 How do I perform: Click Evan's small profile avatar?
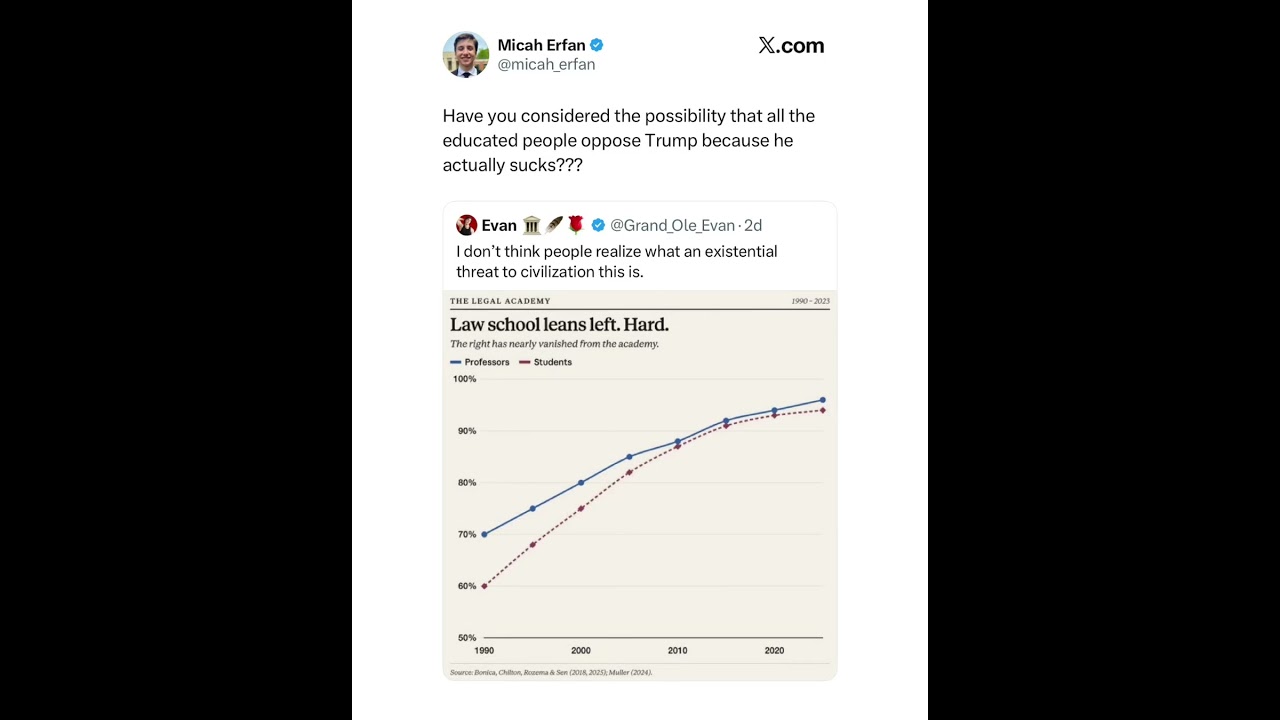[466, 225]
